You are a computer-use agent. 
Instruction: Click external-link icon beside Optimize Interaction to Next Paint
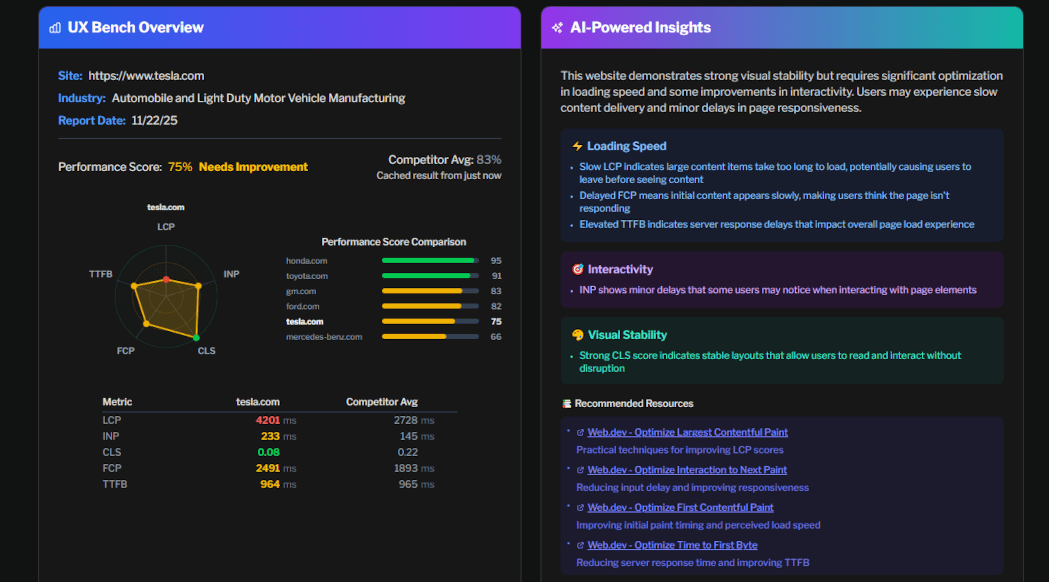coord(580,469)
